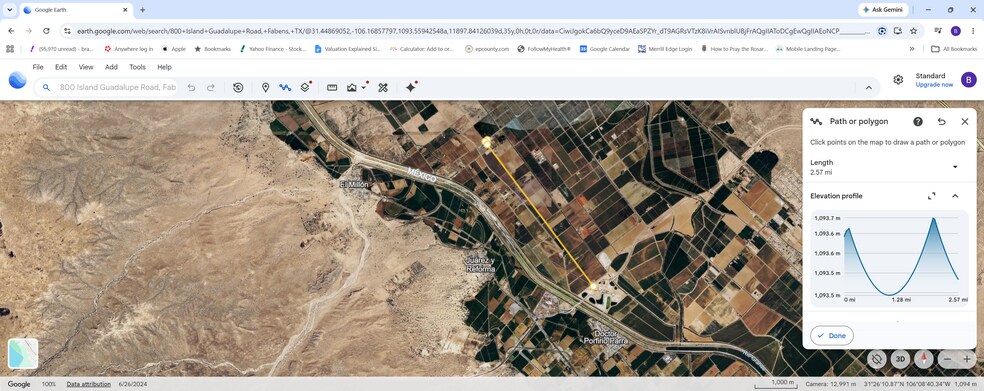Viewport: 984px width, 391px height.
Task: Open Google Calendar bookmark
Action: pos(604,49)
